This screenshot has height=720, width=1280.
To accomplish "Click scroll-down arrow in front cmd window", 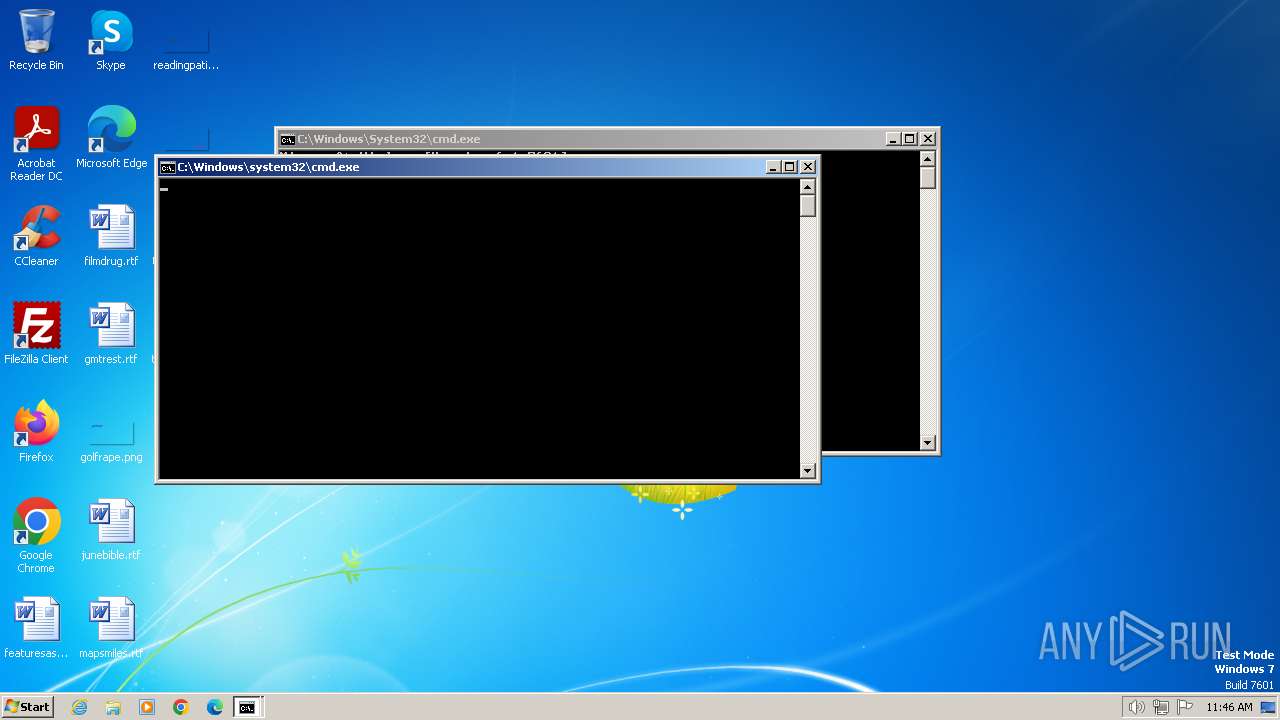I will pyautogui.click(x=808, y=471).
